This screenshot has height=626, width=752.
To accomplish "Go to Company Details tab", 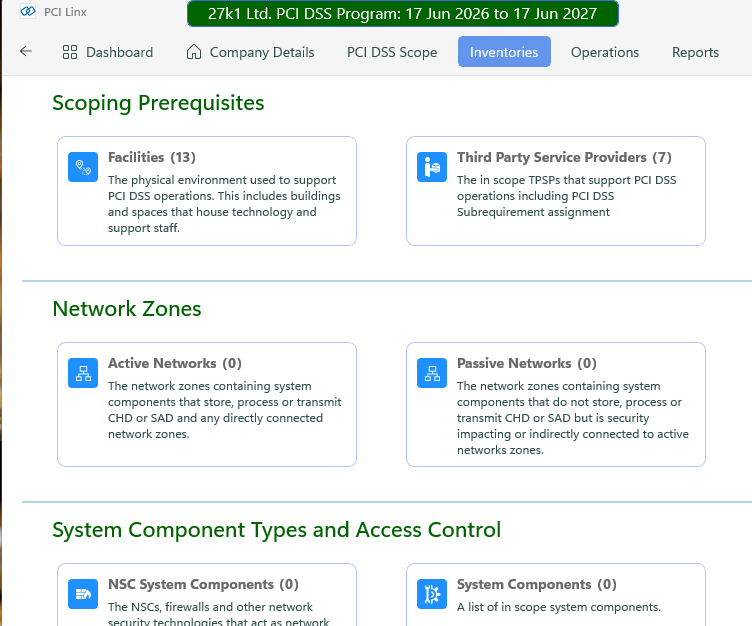I will pyautogui.click(x=250, y=52).
